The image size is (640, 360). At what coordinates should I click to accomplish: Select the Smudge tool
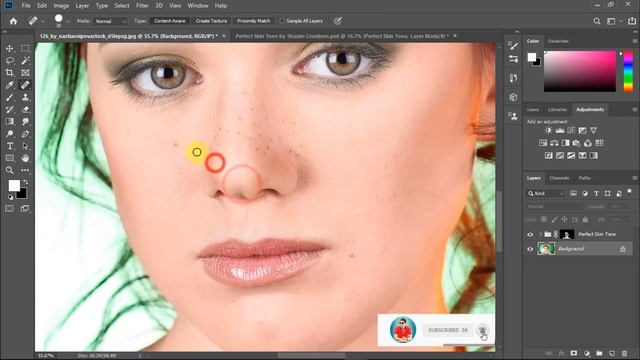[25, 122]
